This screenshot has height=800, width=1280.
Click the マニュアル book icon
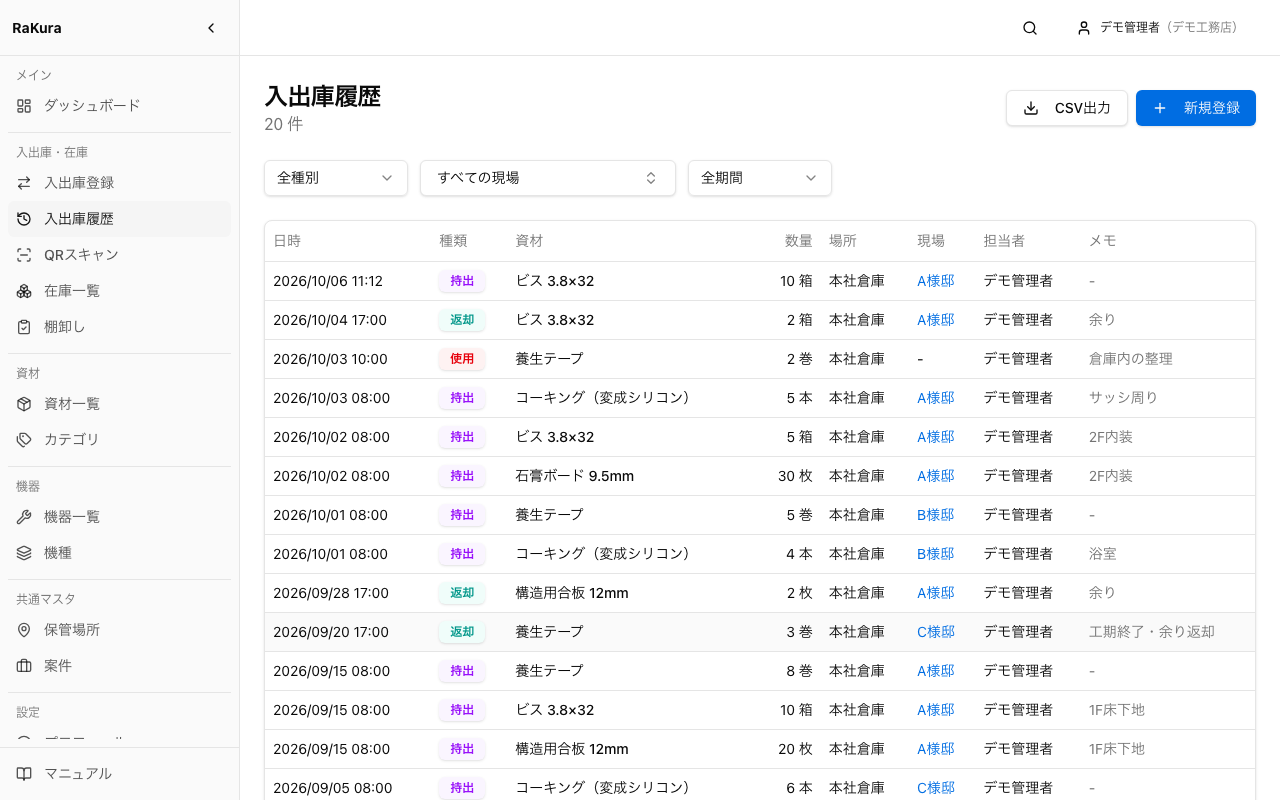[x=24, y=774]
